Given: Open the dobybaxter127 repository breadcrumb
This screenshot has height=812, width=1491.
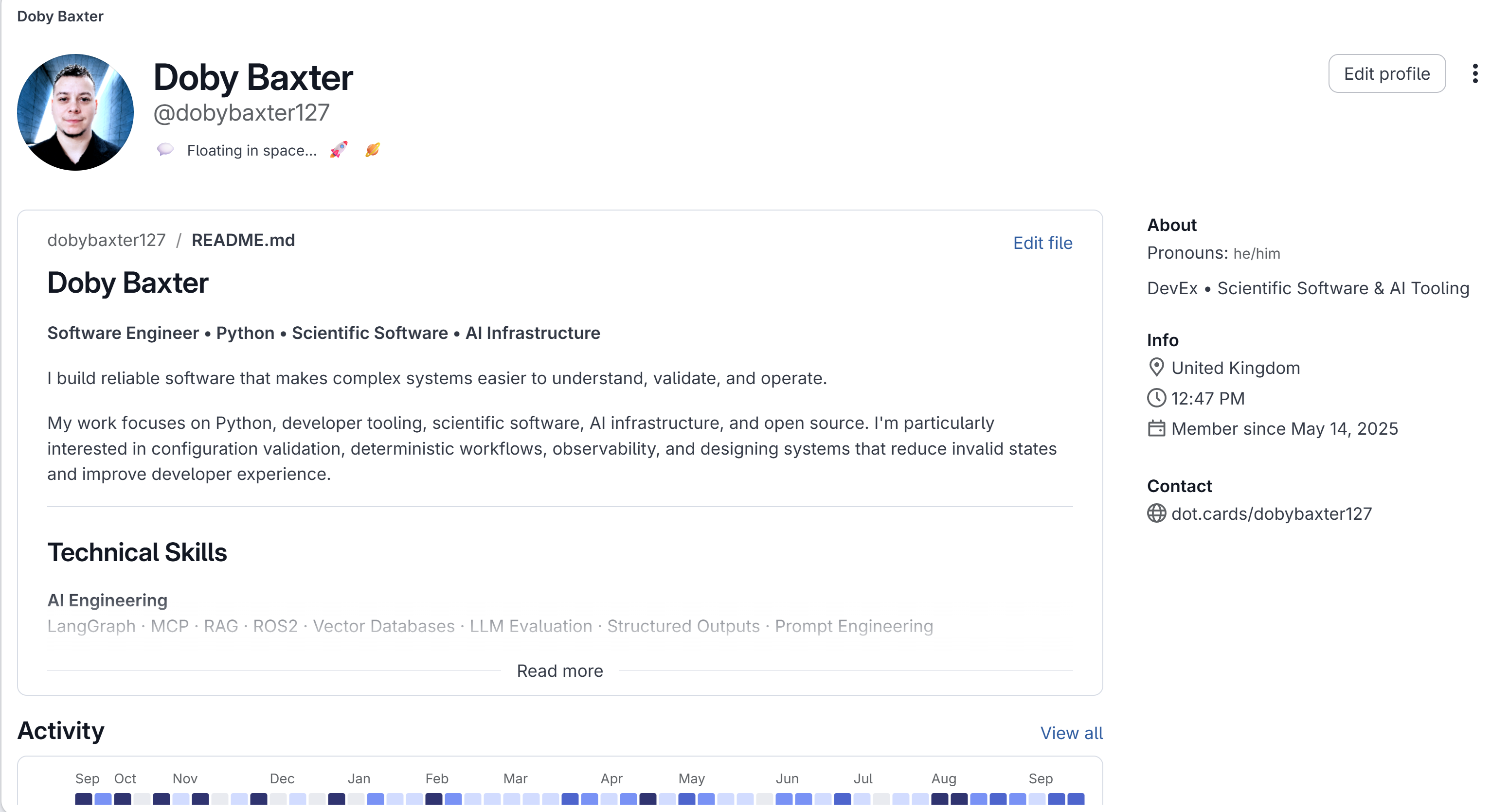Looking at the screenshot, I should [x=107, y=240].
